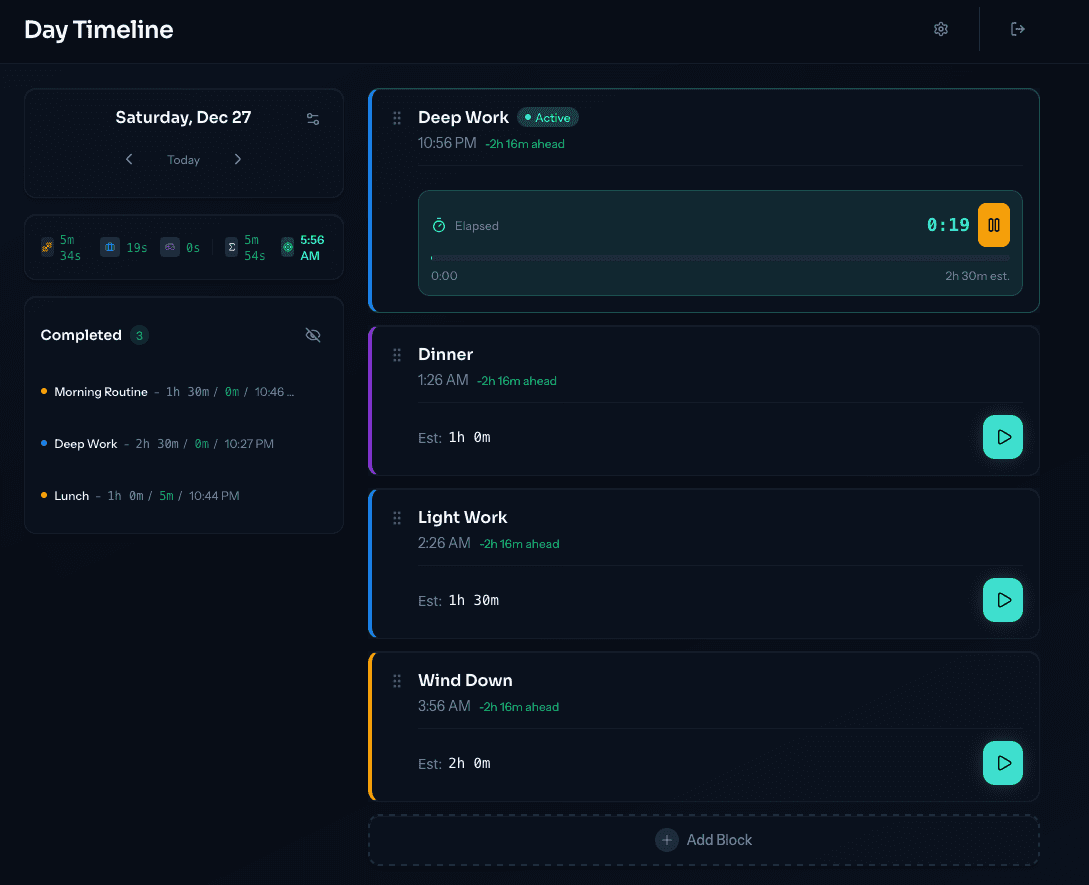Click the Add Block button

pos(704,840)
